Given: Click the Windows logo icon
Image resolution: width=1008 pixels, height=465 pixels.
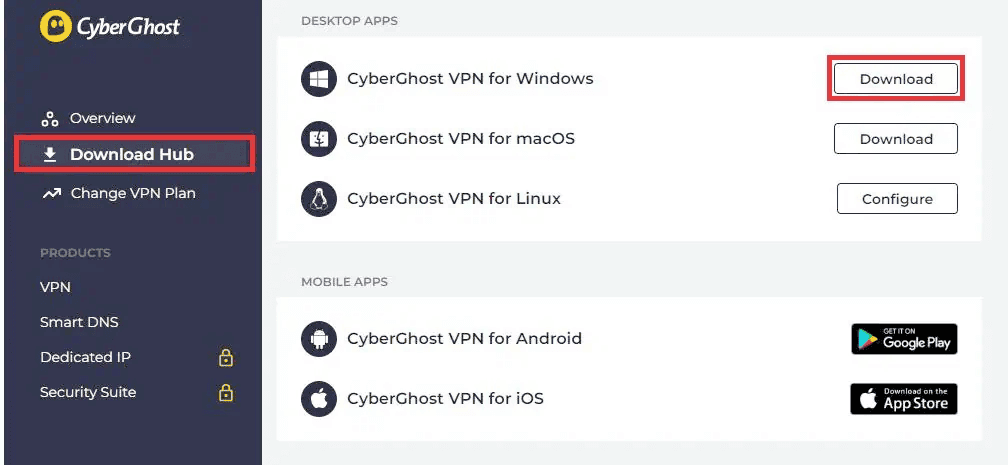Looking at the screenshot, I should pos(319,79).
